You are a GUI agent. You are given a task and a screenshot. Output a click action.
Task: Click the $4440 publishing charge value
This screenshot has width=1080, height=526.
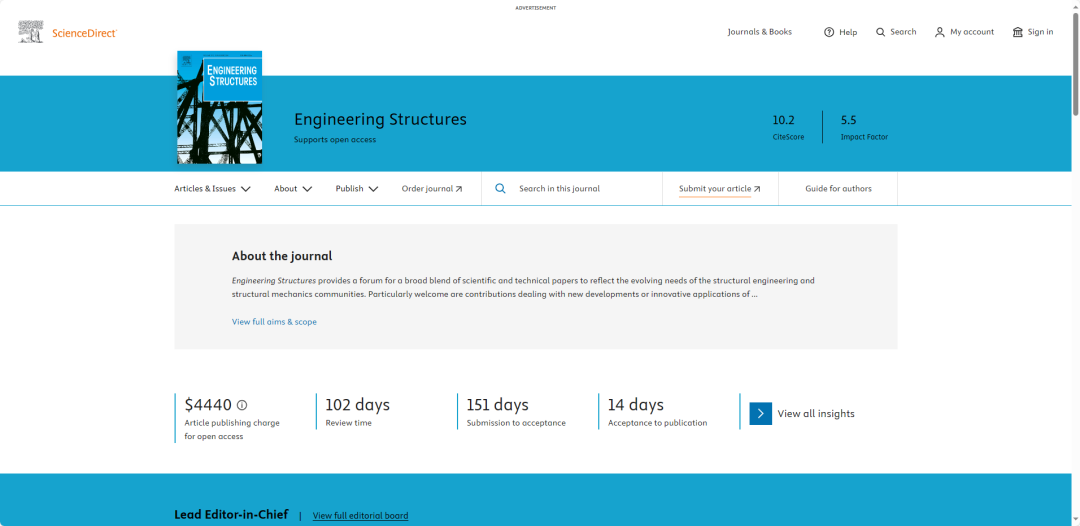(x=208, y=405)
